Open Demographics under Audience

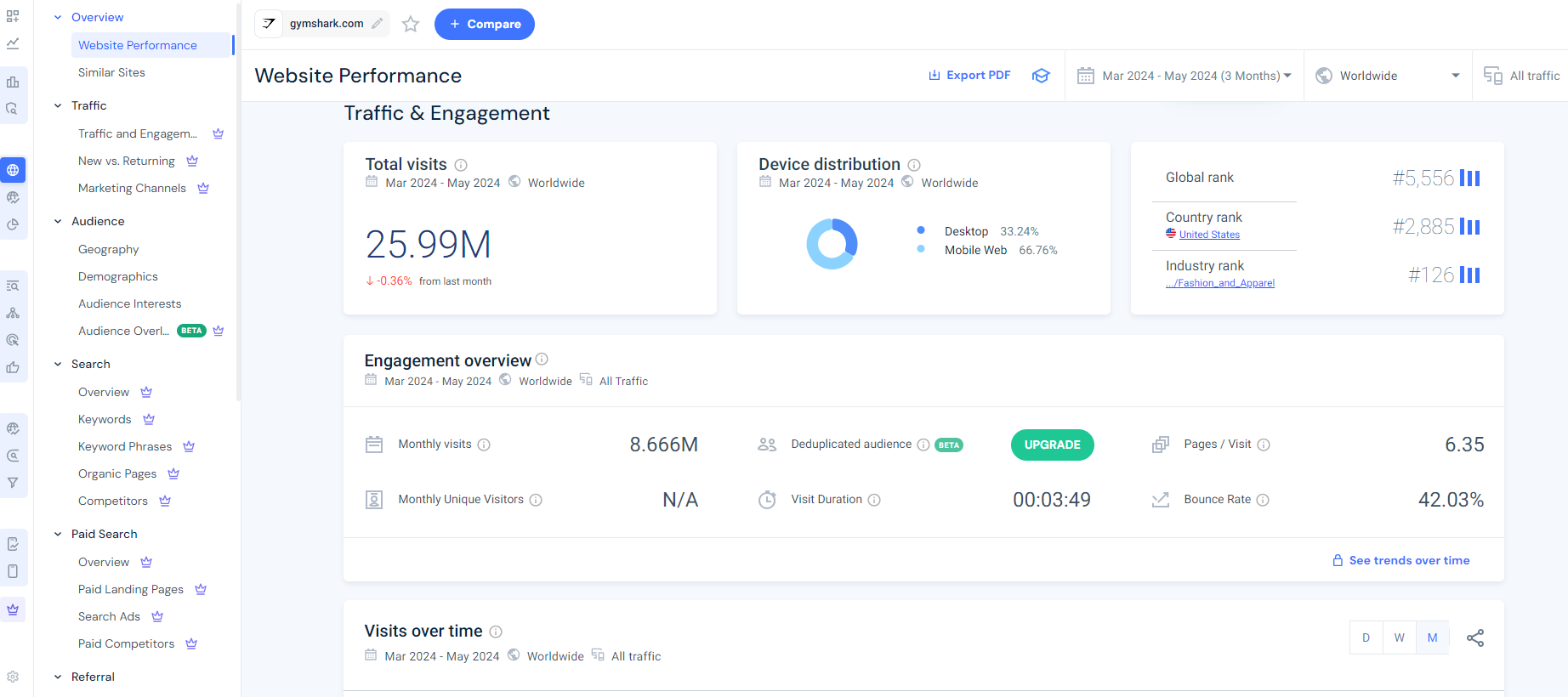(118, 276)
